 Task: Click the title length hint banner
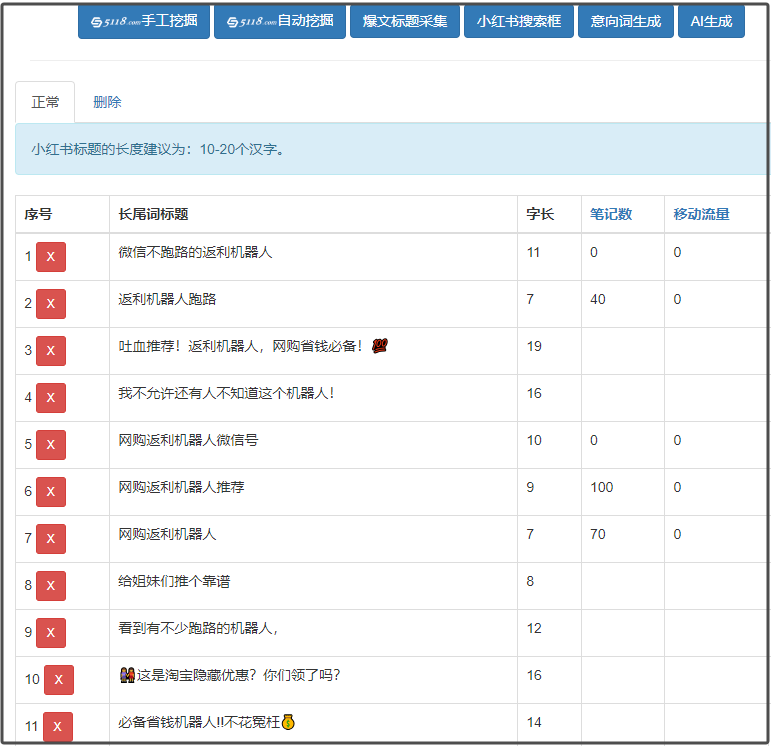[x=392, y=149]
